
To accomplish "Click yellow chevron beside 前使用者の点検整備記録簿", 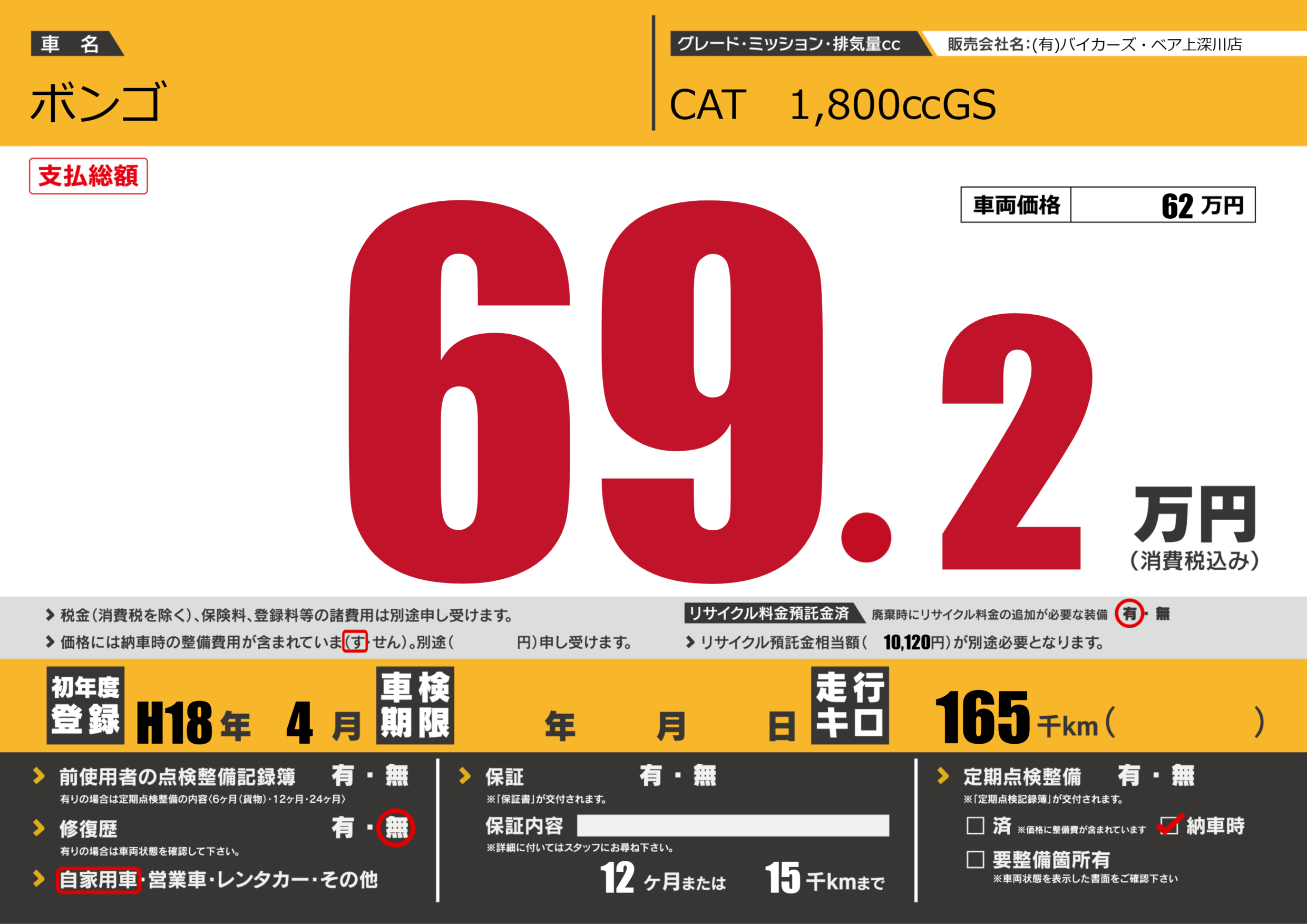I will (38, 775).
